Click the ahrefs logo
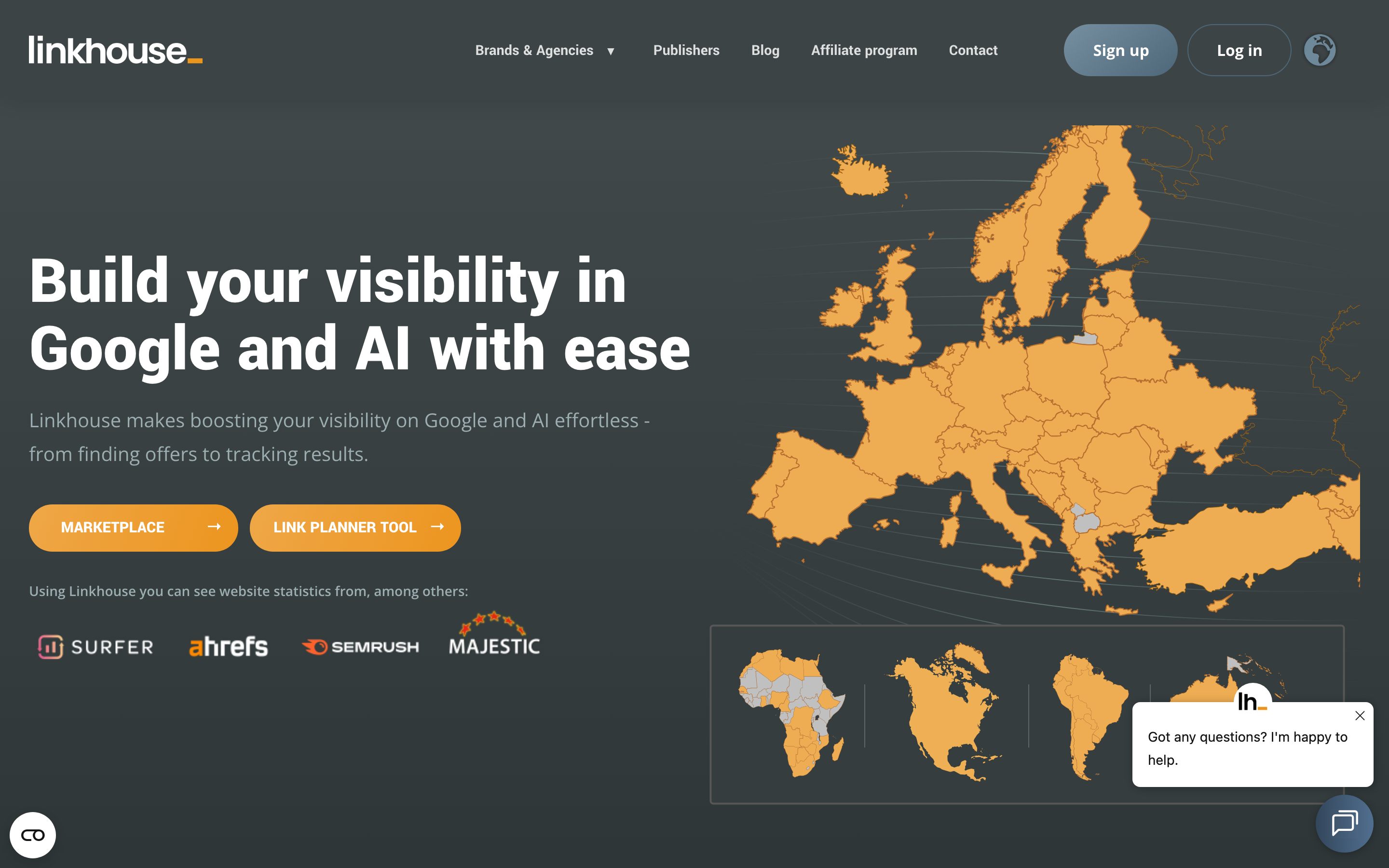The image size is (1389, 868). pyautogui.click(x=229, y=647)
